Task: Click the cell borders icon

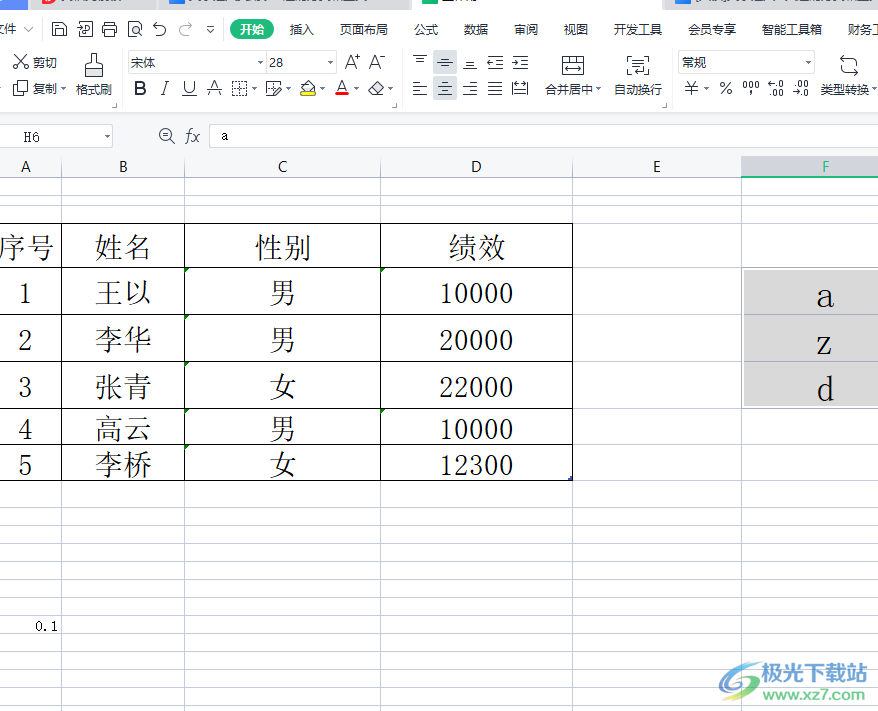Action: coord(239,88)
